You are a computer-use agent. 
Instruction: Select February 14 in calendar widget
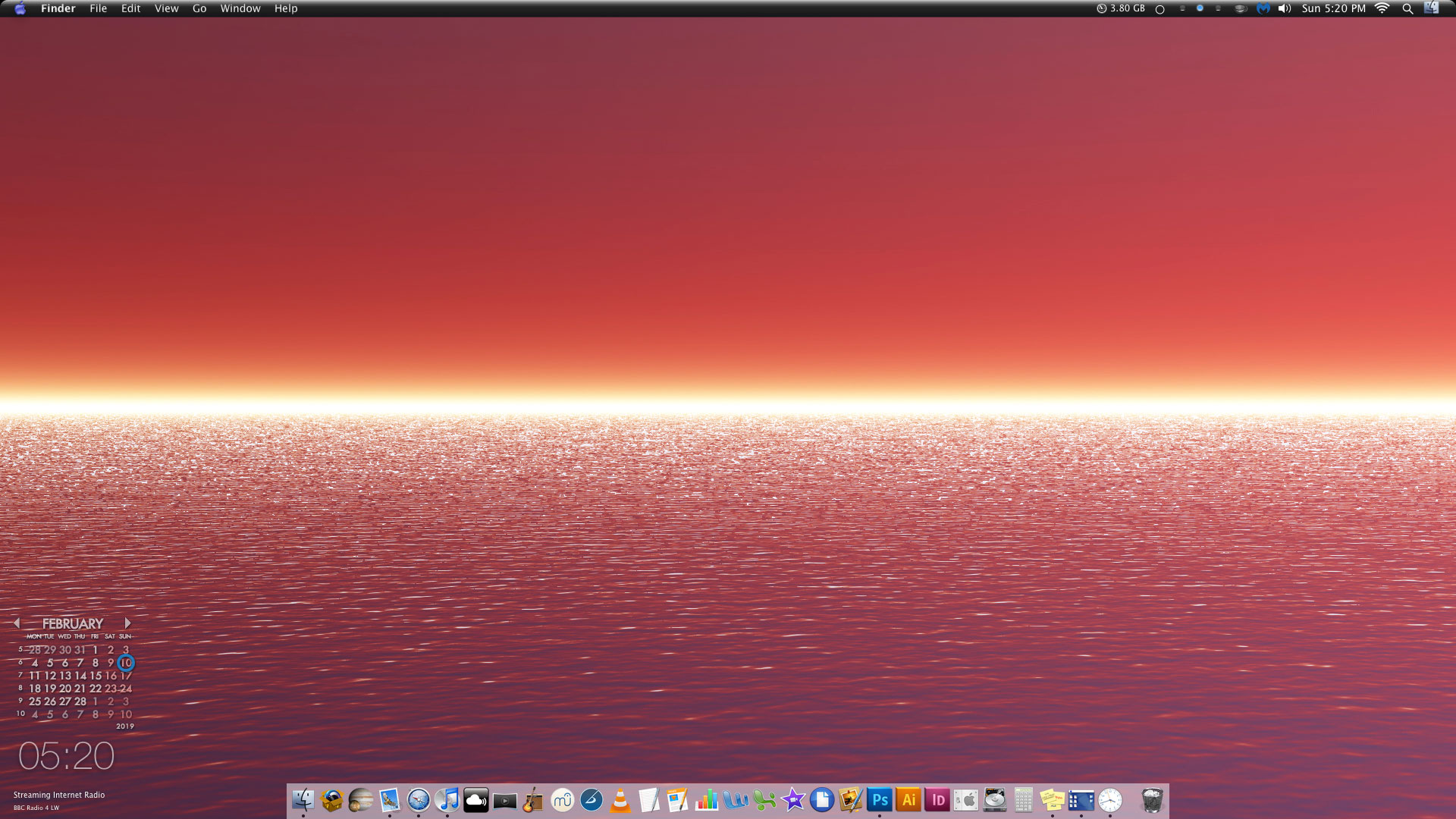(80, 676)
